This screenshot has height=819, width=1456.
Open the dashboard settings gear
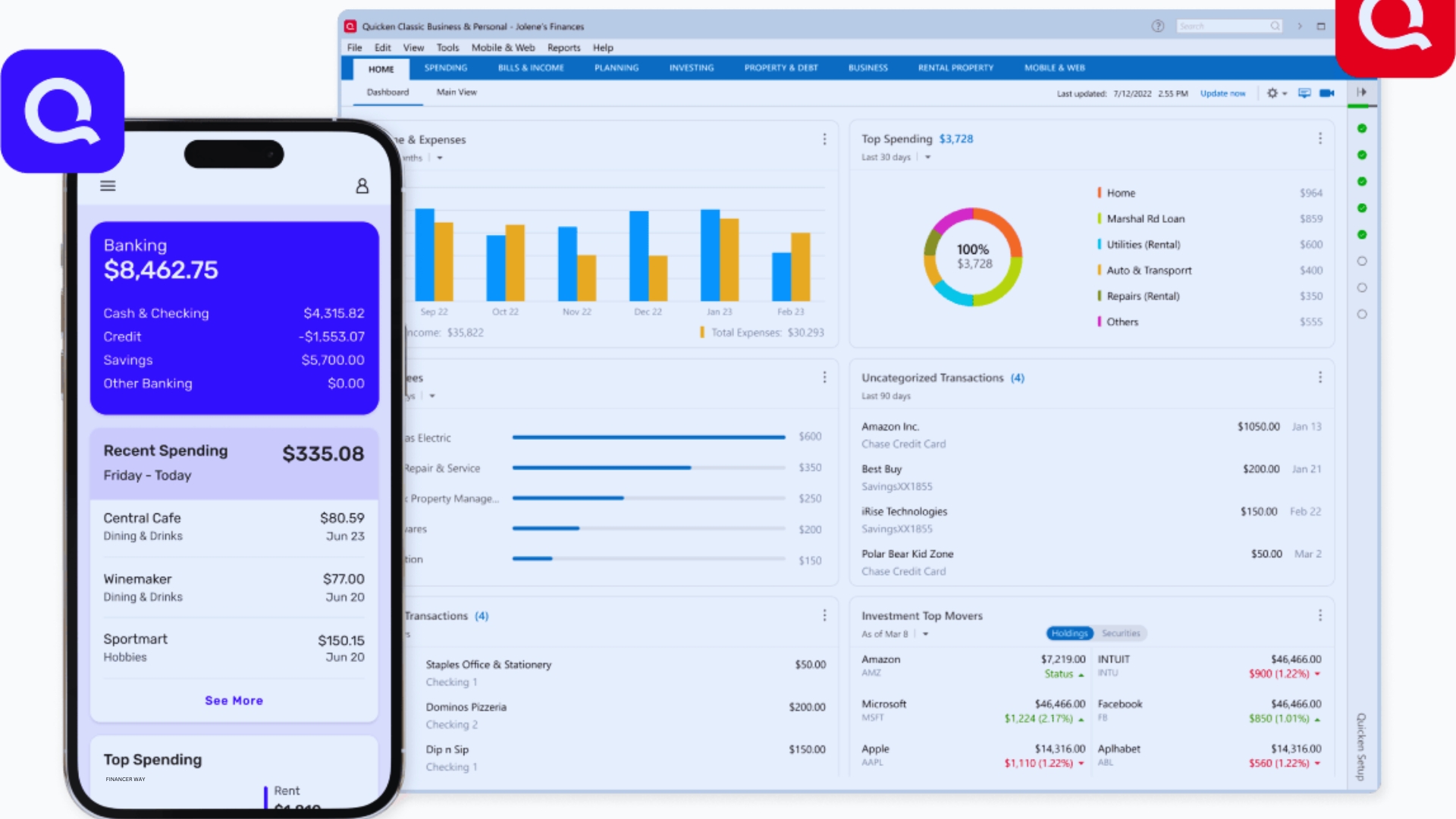(1272, 93)
